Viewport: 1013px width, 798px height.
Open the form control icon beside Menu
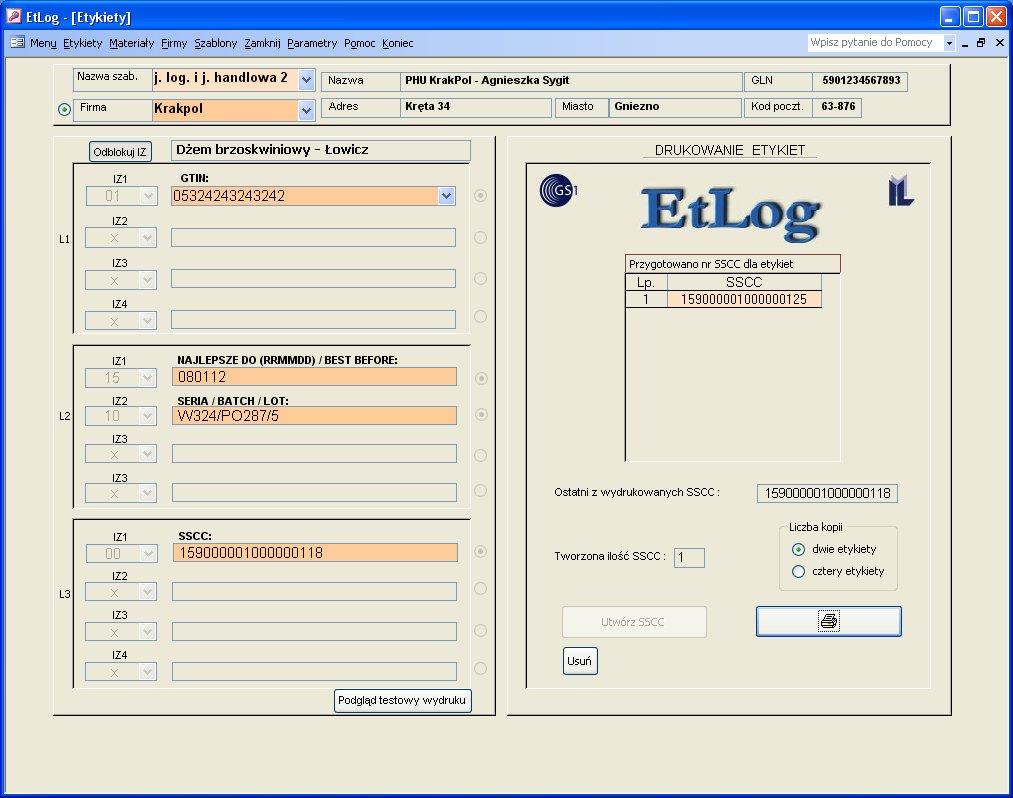click(17, 43)
